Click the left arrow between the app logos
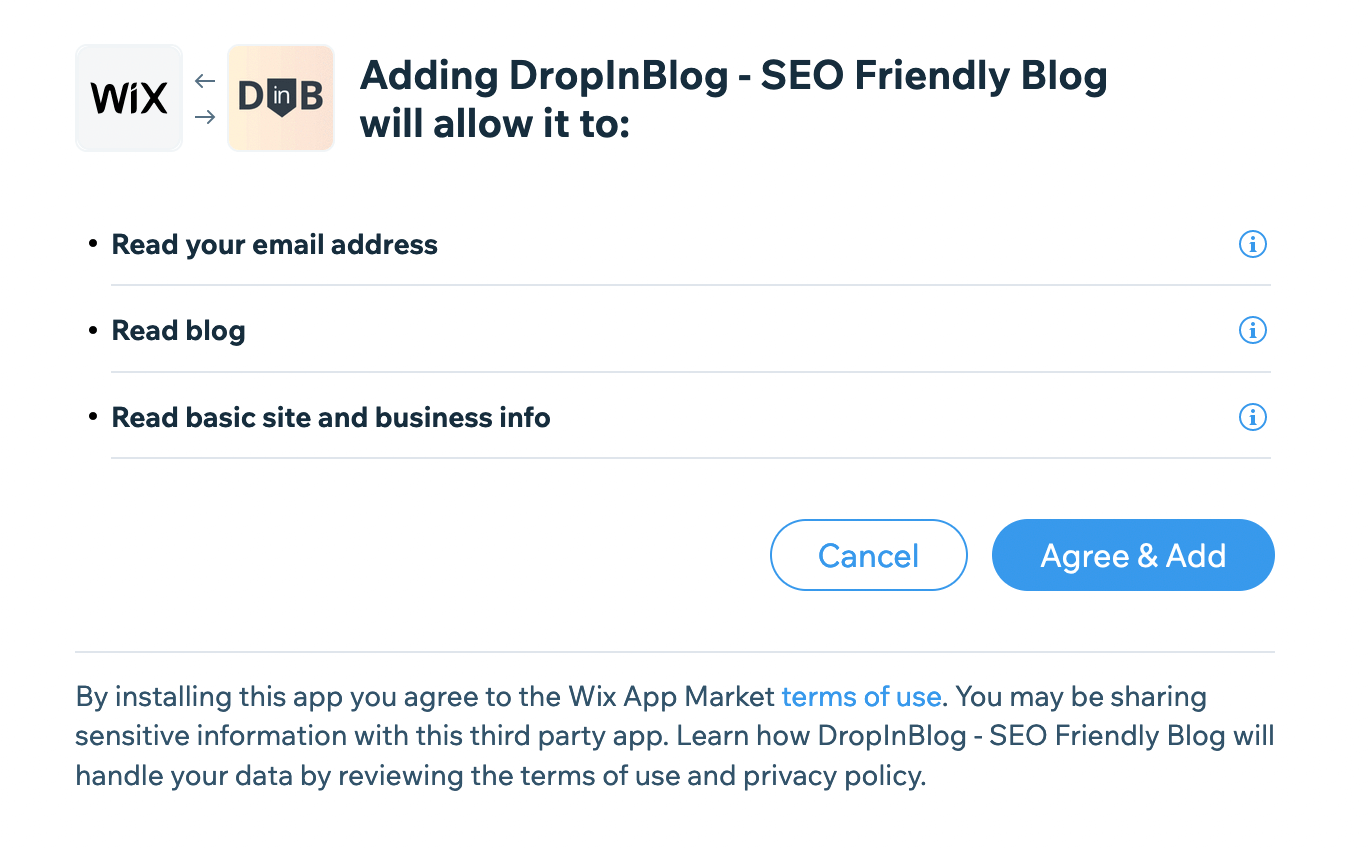The image size is (1368, 848). coord(204,79)
